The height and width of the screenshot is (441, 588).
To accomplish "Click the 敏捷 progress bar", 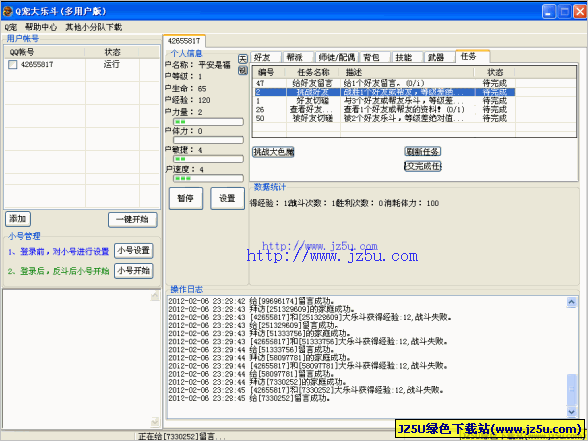I will point(208,159).
